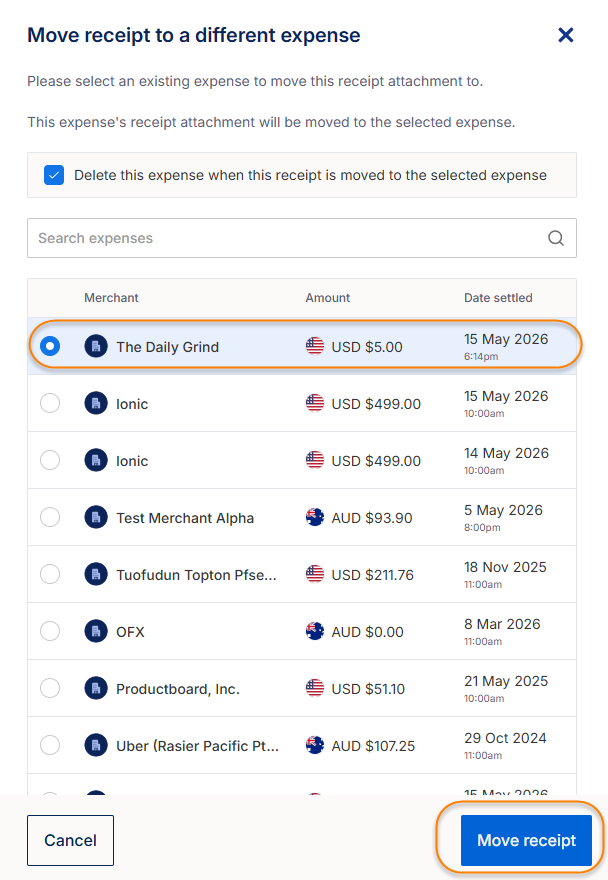
Task: Click USD $51.10 amount
Action: point(368,689)
